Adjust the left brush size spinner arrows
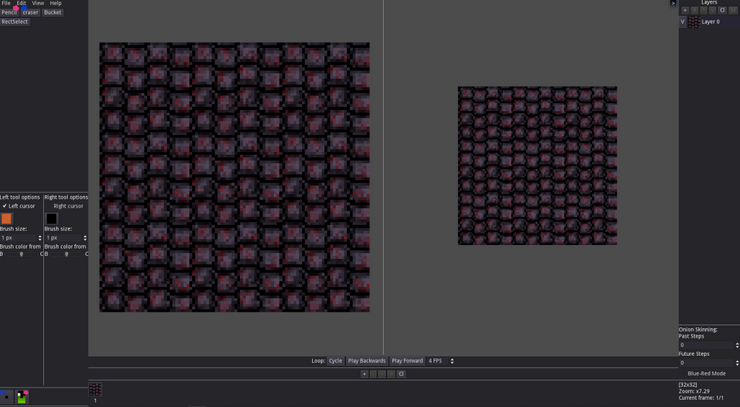This screenshot has width=740, height=407. point(40,237)
